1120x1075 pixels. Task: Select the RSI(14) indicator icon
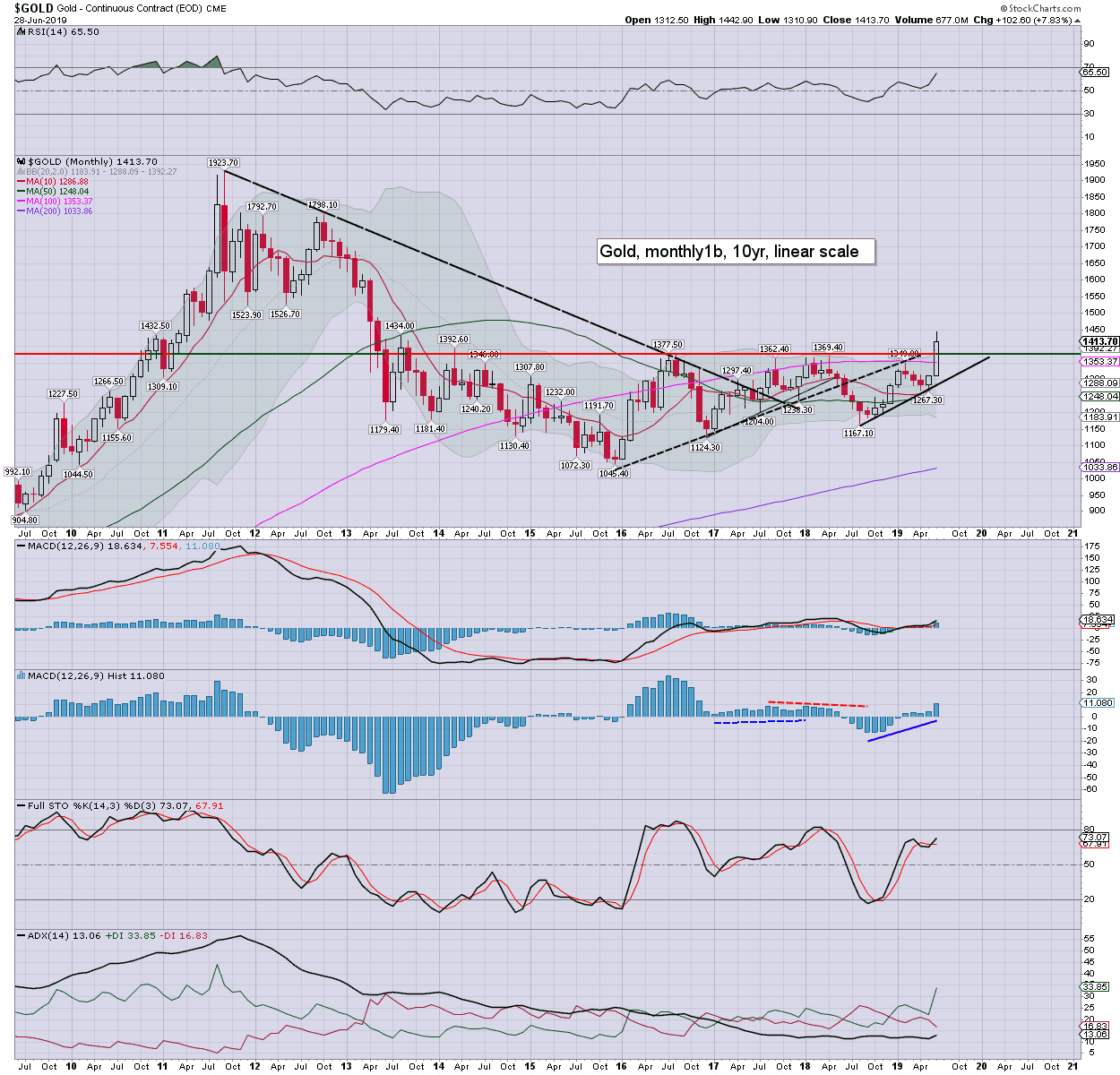[x=21, y=31]
